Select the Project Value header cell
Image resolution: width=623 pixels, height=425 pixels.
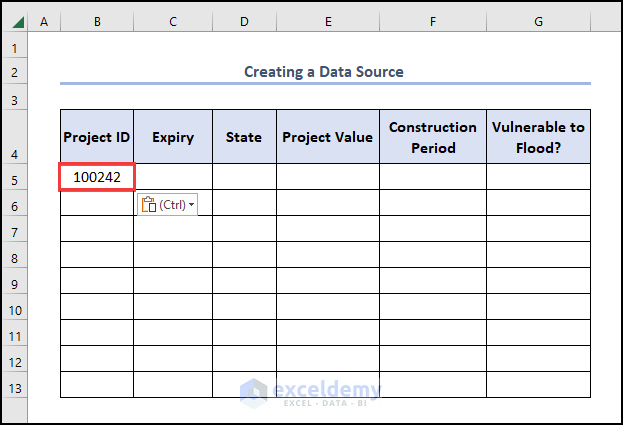328,137
